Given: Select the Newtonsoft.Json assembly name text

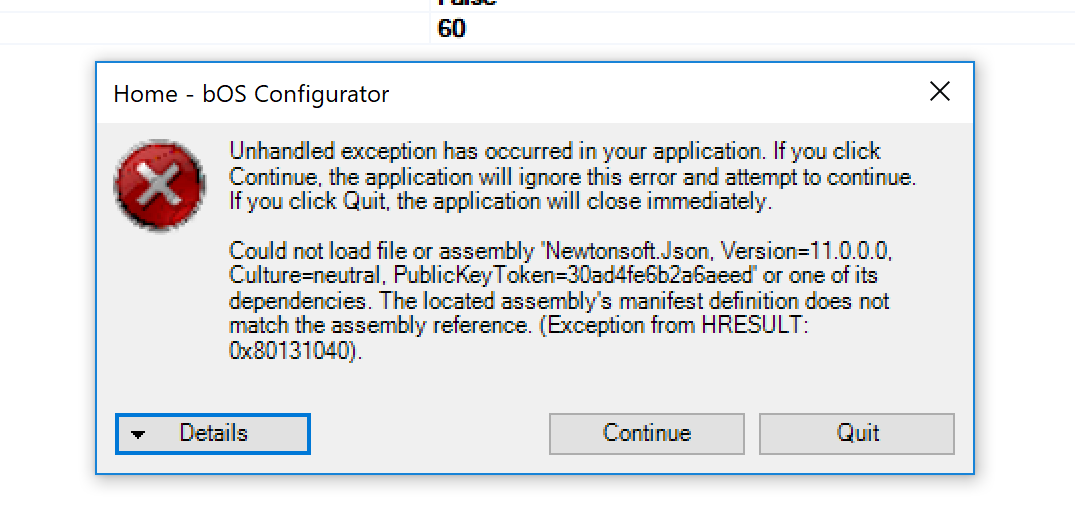Looking at the screenshot, I should coord(631,249).
